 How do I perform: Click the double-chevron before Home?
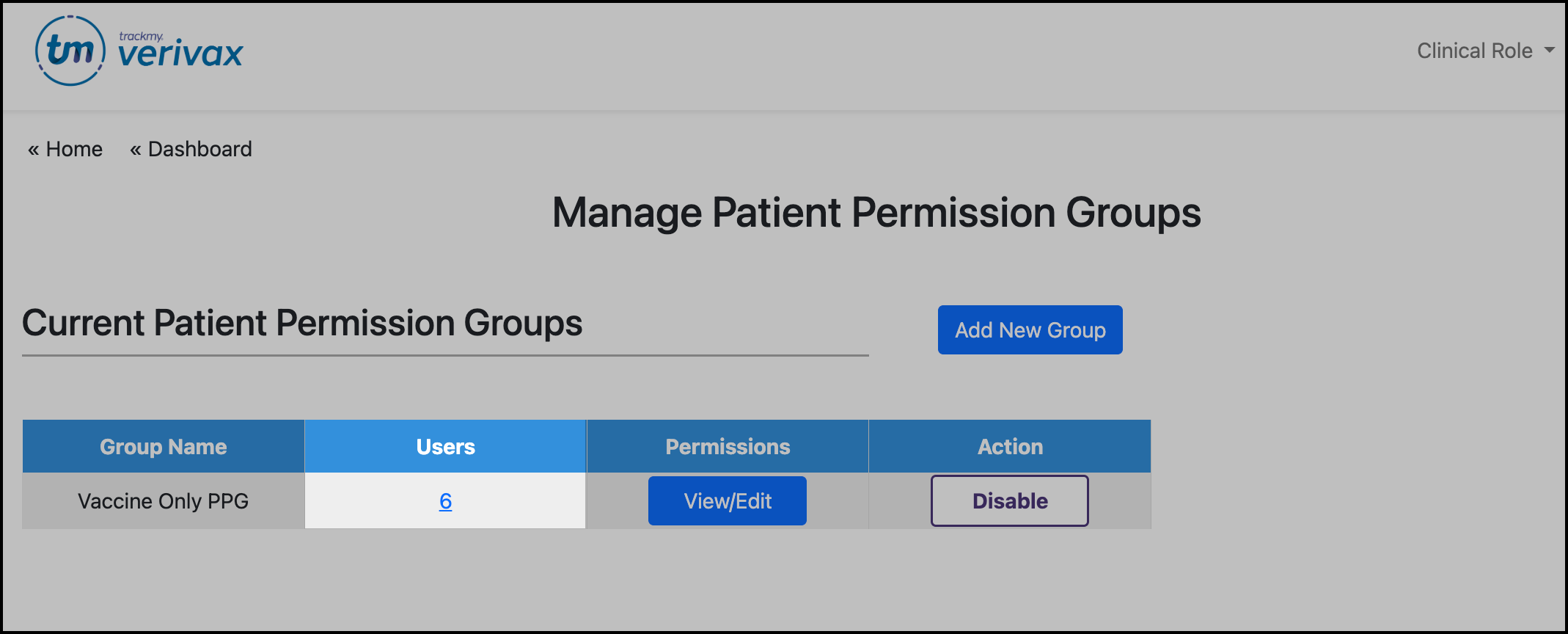[x=33, y=150]
